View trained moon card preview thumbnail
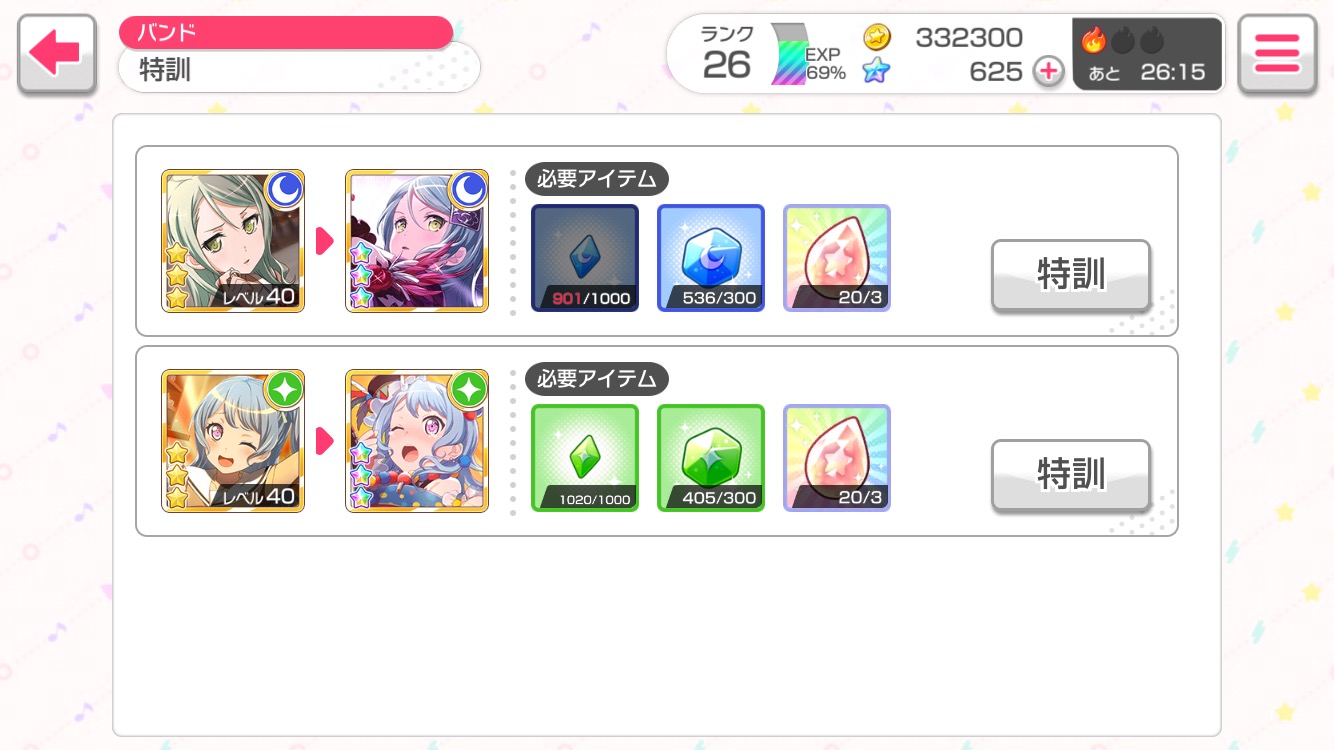This screenshot has height=750, width=1334. (417, 241)
